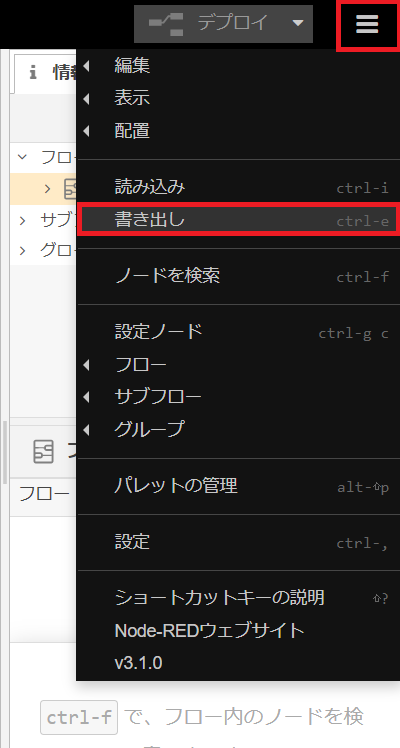The height and width of the screenshot is (748, 400).
Task: Expand the グループ submenu
Action: (238, 429)
